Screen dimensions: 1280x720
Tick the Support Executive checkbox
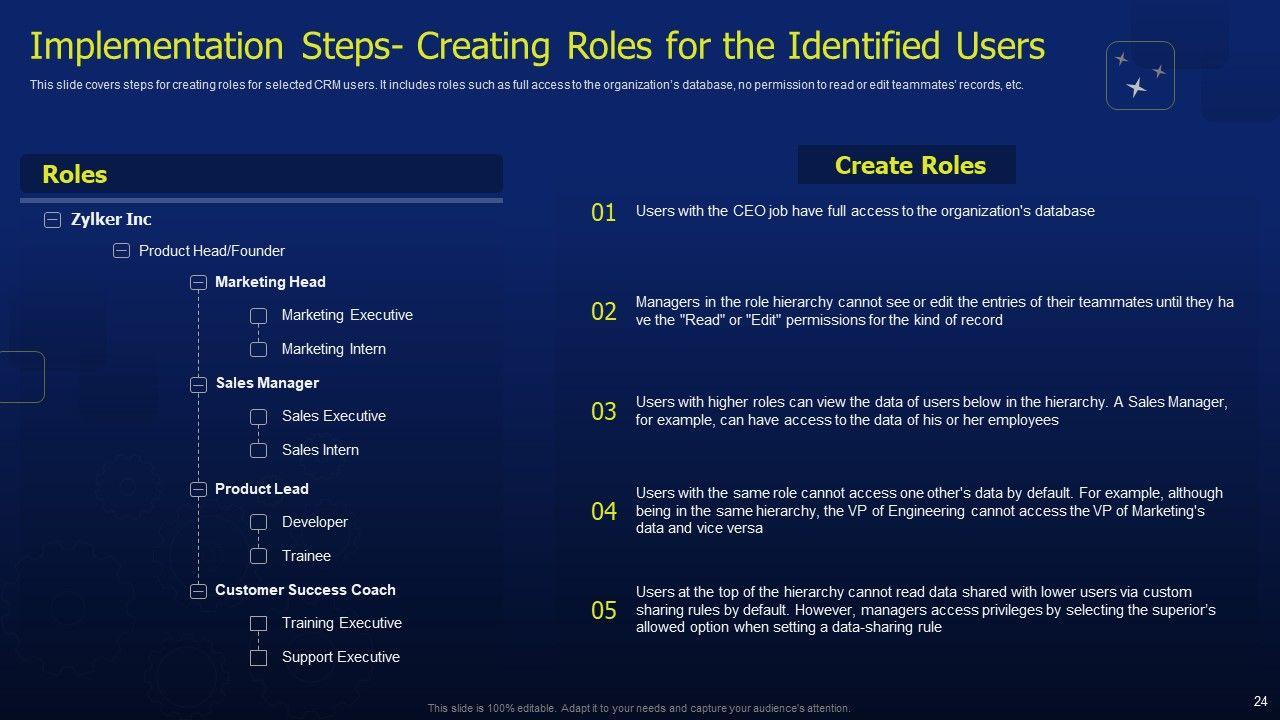(x=258, y=658)
